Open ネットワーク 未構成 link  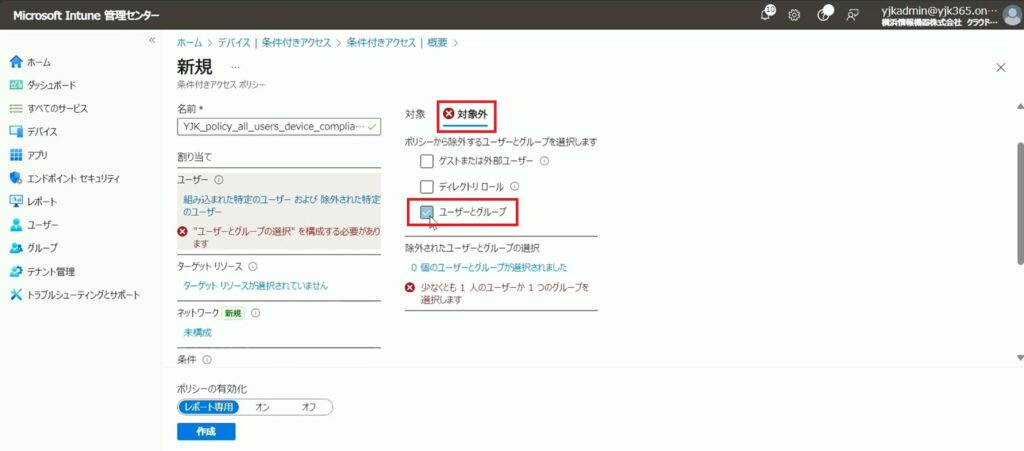(197, 333)
